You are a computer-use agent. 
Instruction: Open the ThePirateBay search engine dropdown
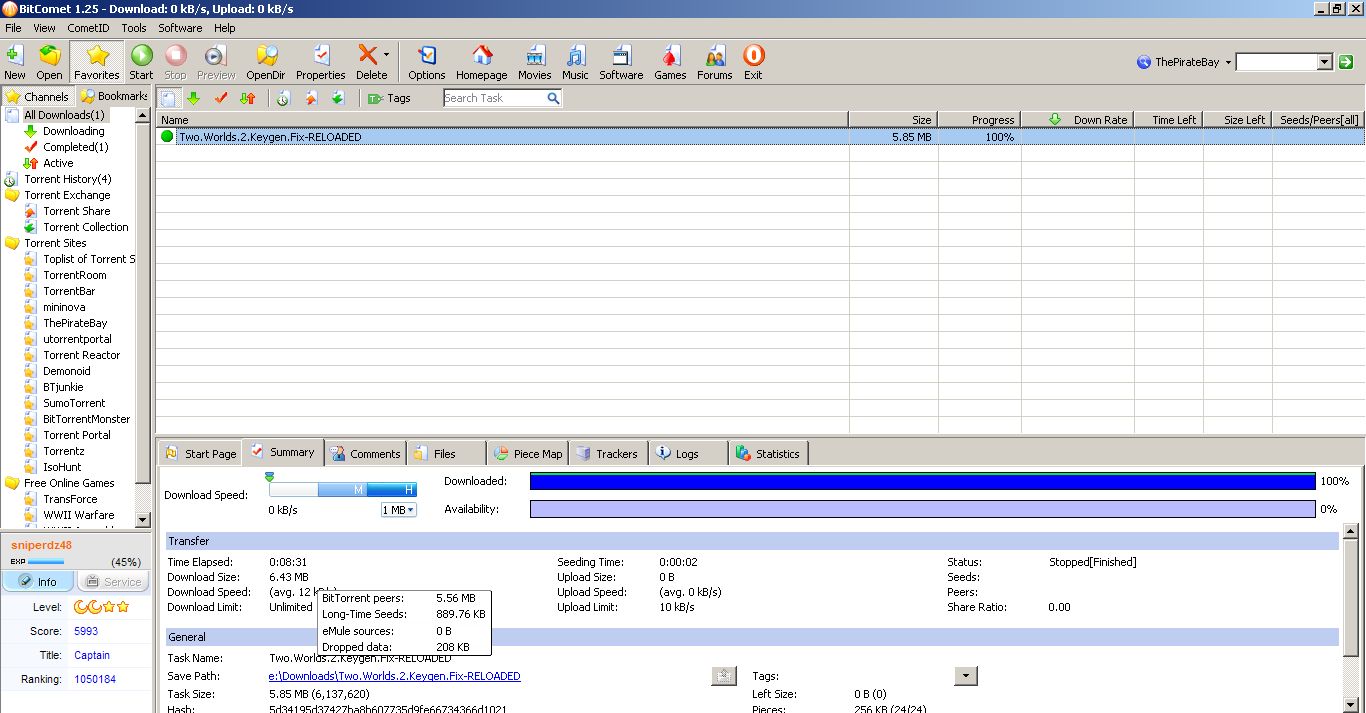point(1228,62)
